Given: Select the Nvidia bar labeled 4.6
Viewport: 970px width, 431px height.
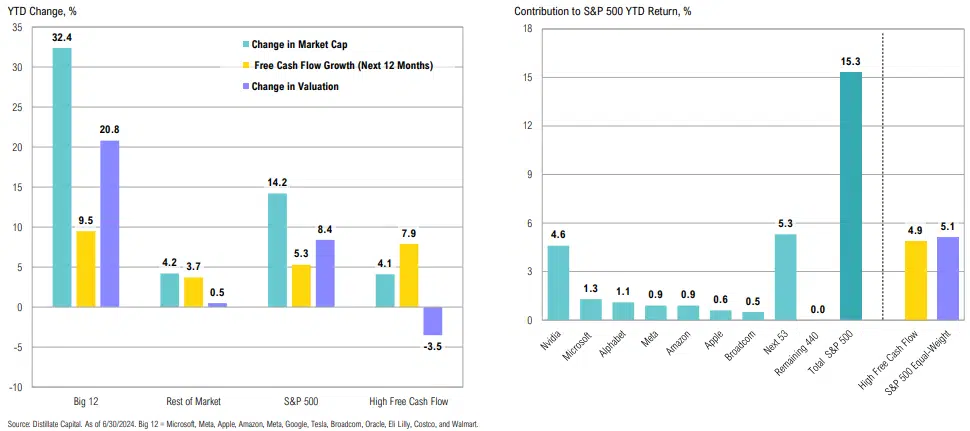Looking at the screenshot, I should coord(558,282).
